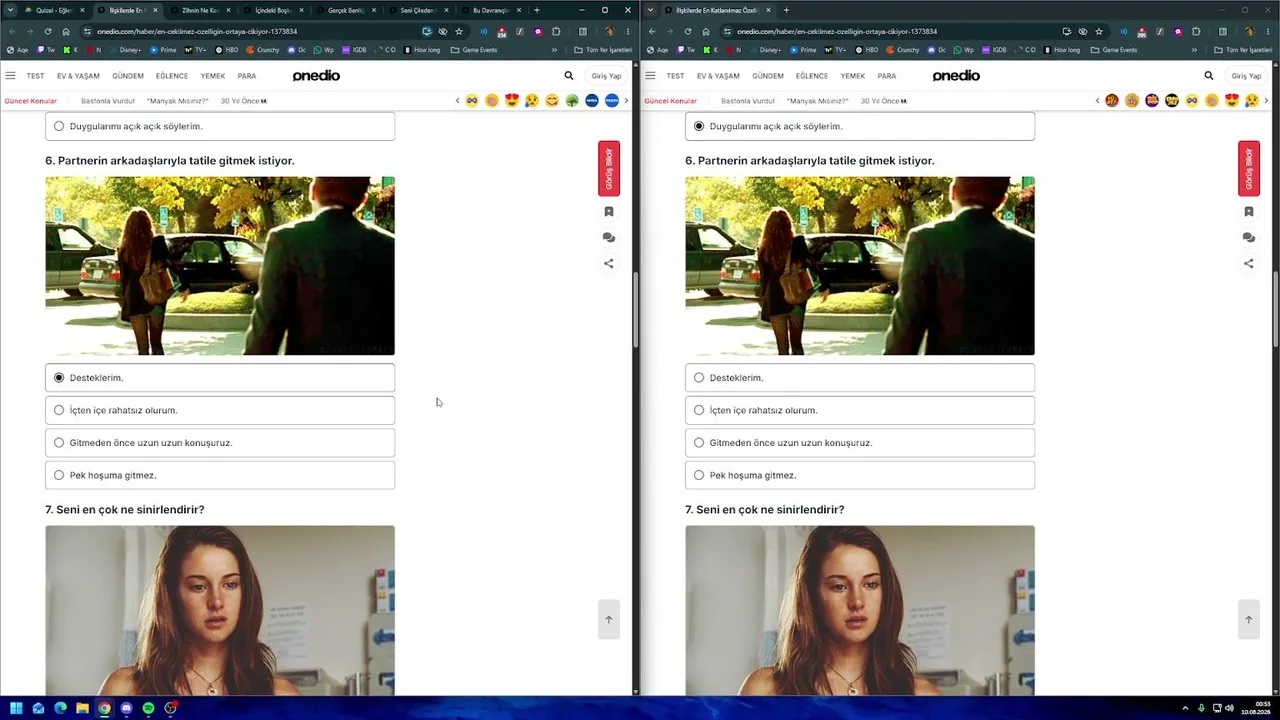This screenshot has width=1280, height=720.
Task: Click the previous arrow of emoji strip, right window
Action: (x=1098, y=101)
